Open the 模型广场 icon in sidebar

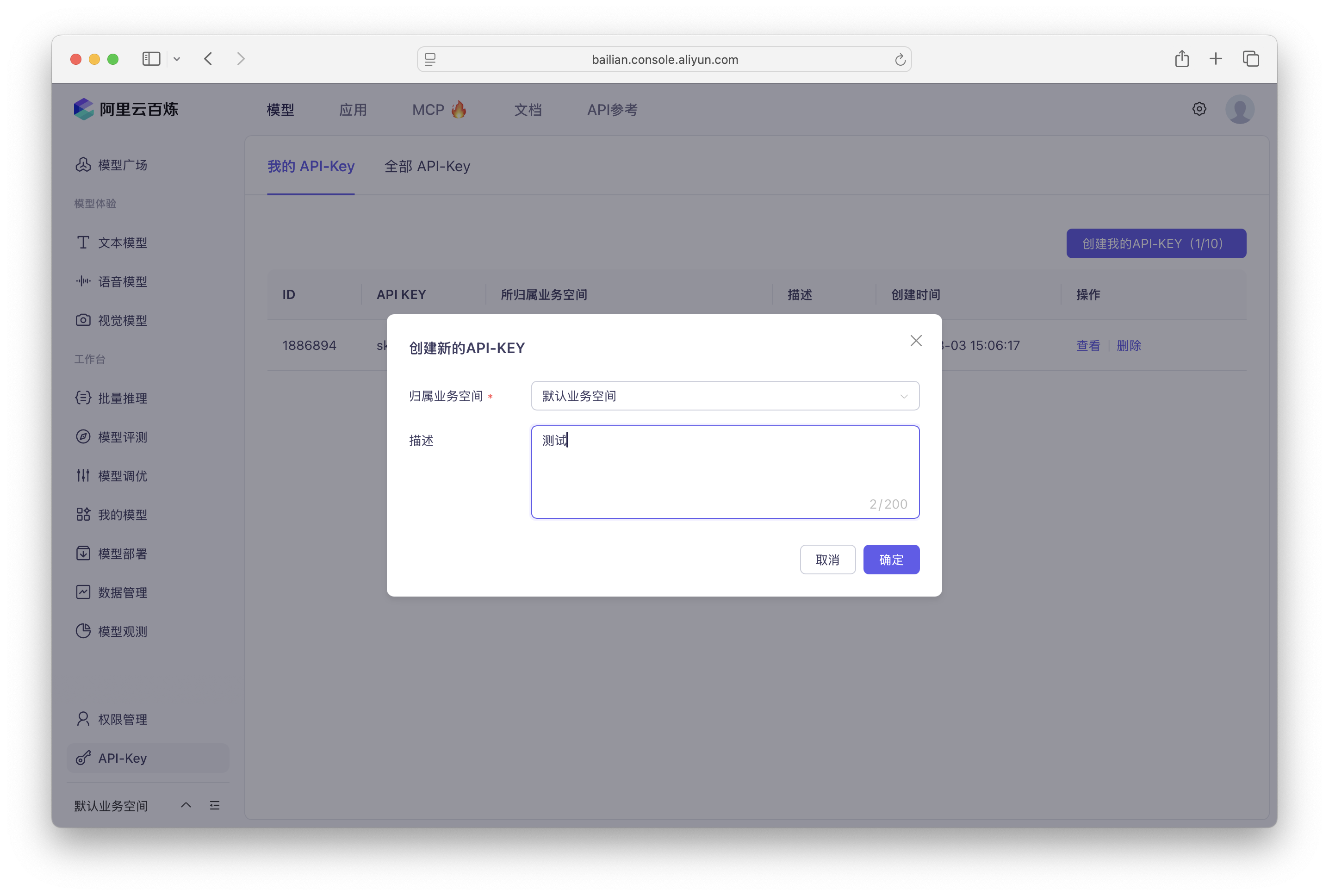coord(83,165)
